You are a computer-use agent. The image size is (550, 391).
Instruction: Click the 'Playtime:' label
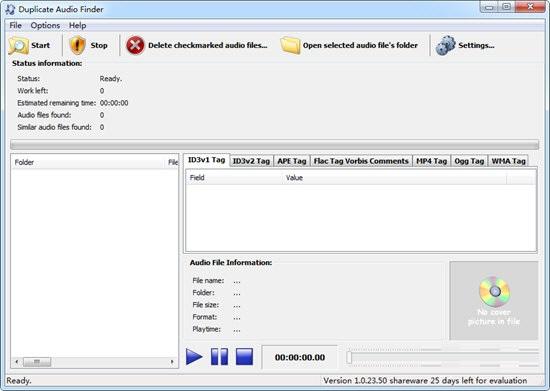pos(207,329)
